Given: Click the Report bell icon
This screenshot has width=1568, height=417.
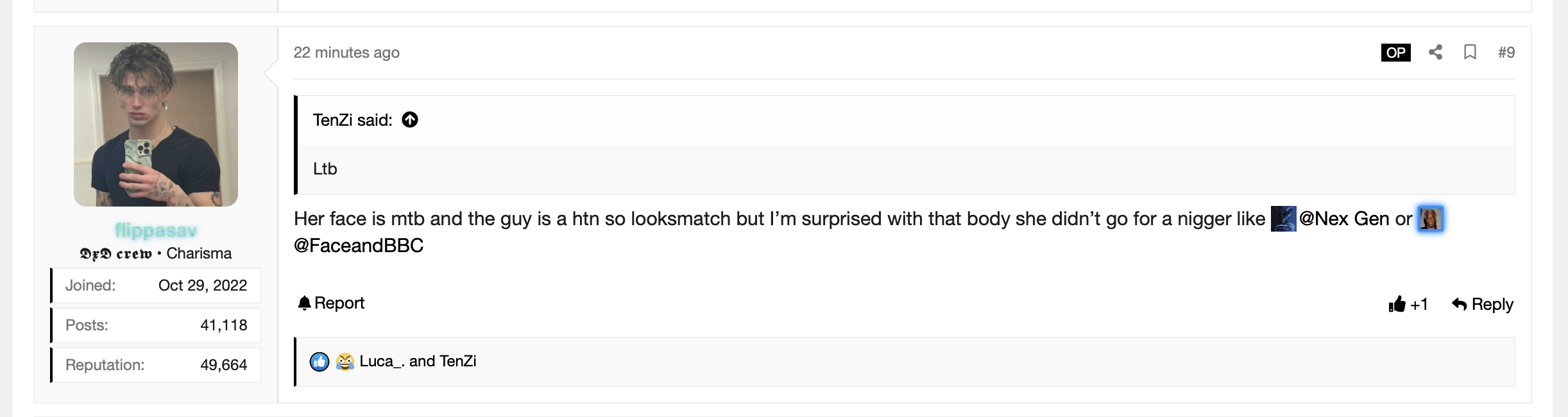Looking at the screenshot, I should 304,303.
